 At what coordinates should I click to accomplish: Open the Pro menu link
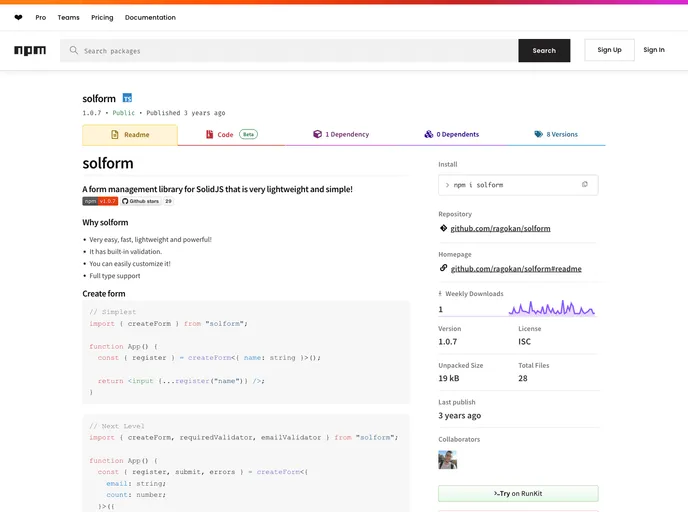(x=41, y=18)
